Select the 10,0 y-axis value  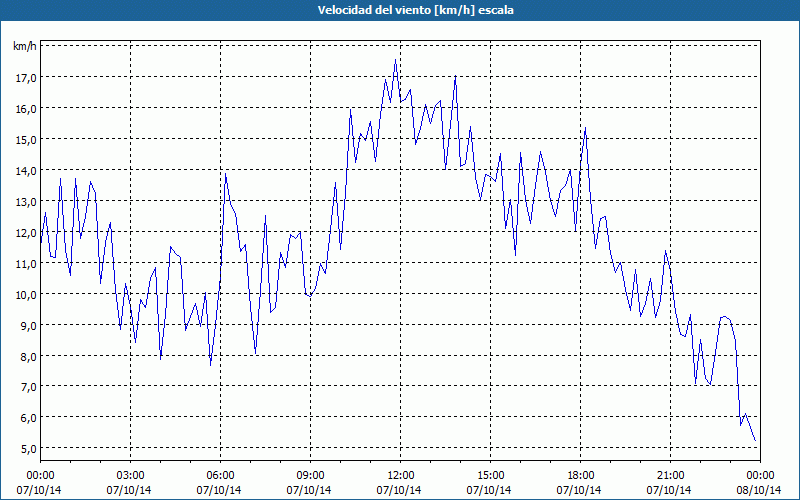(x=26, y=294)
